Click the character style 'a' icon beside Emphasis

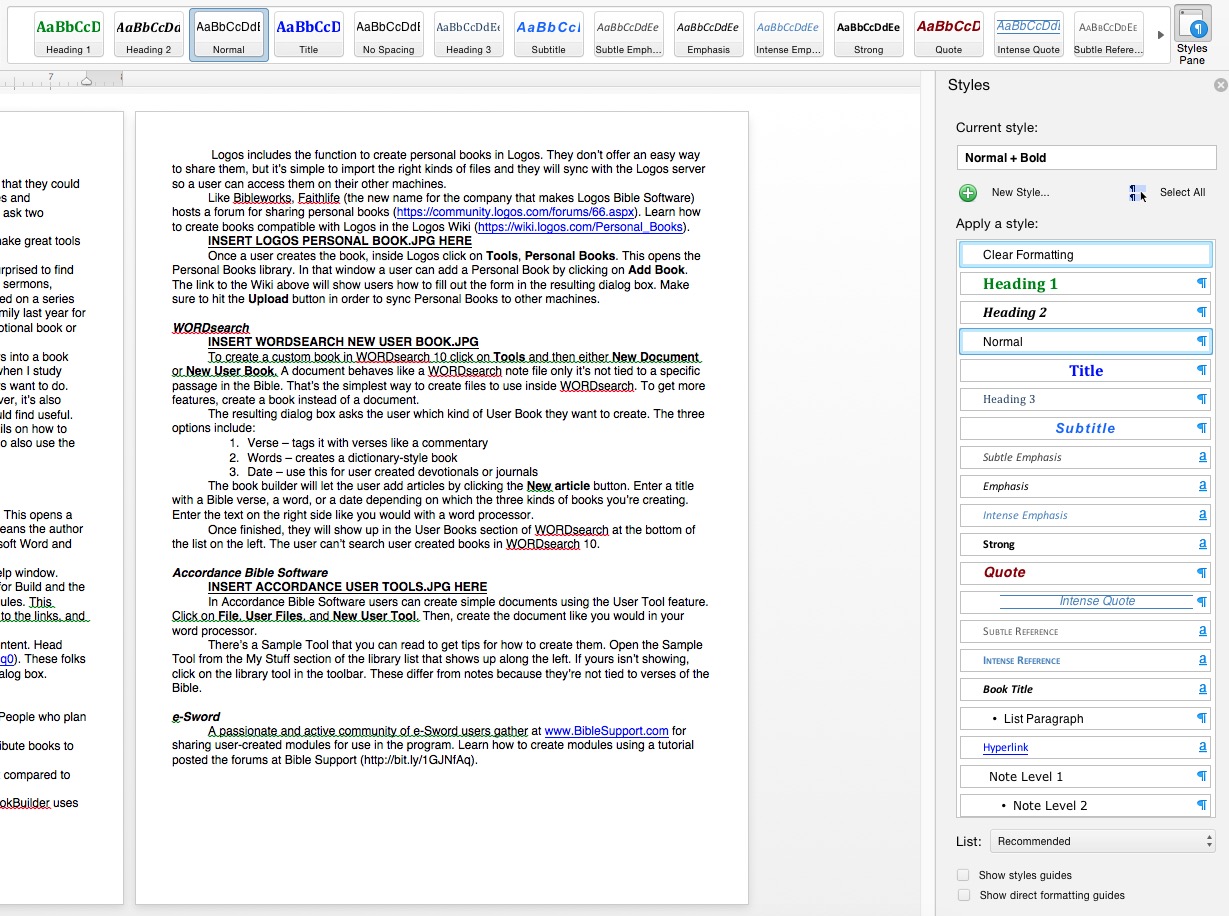1201,486
